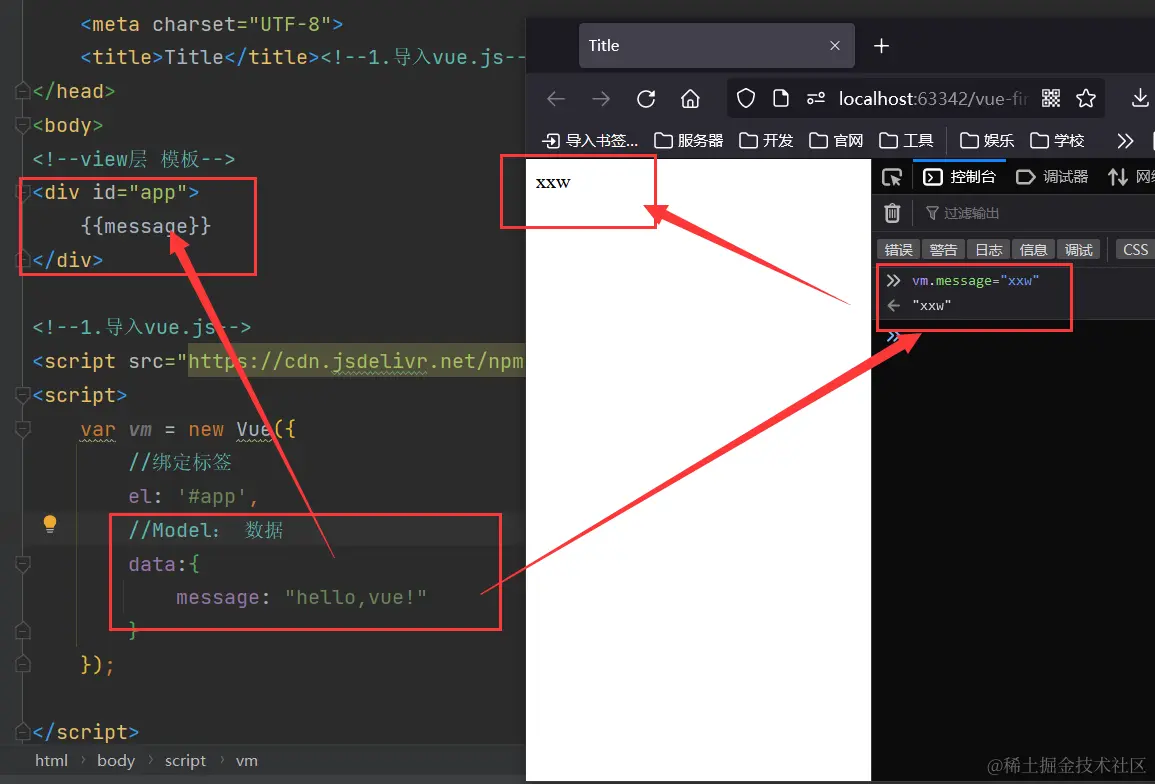Click the intention lightbulb in the editor gutter
Screen dimensions: 1155x784
pos(49,523)
